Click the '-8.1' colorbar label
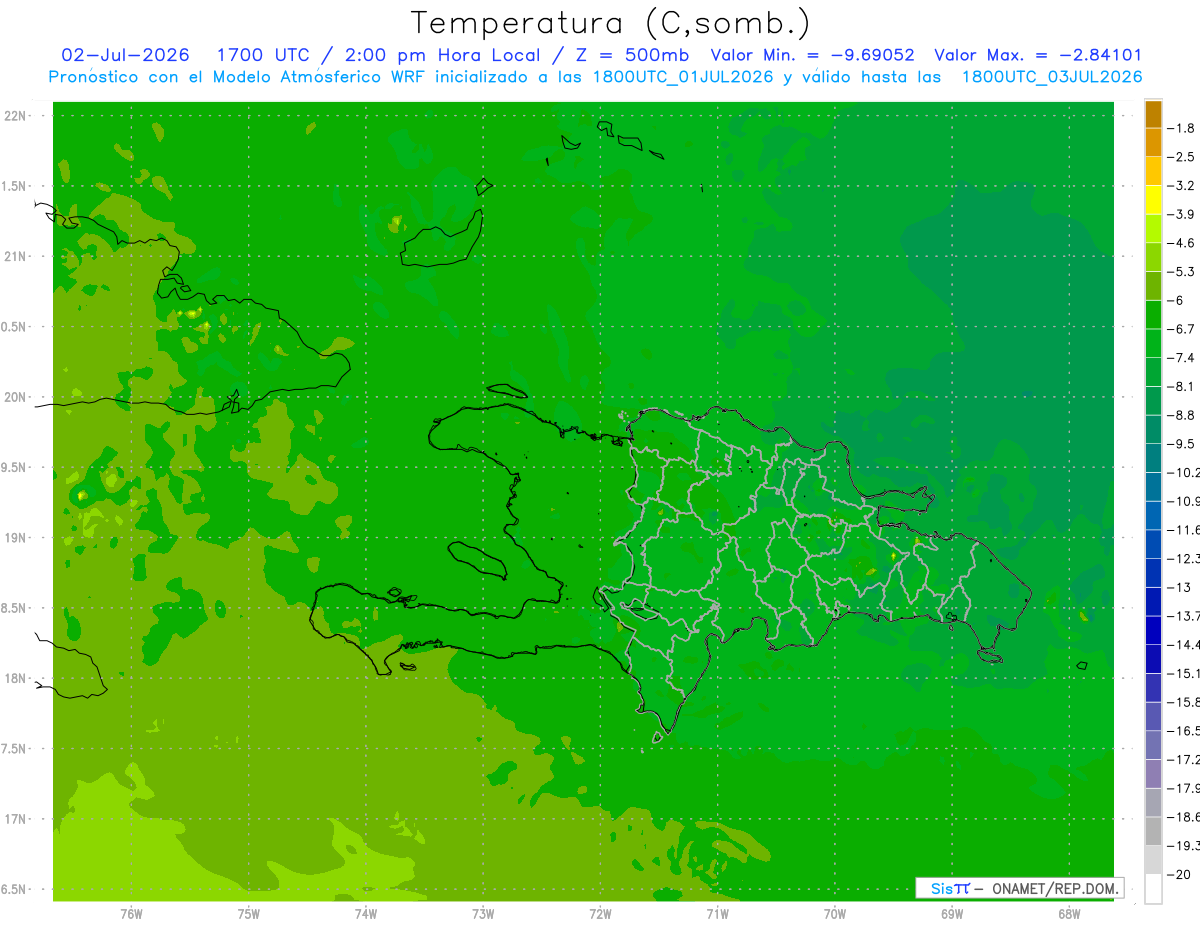The width and height of the screenshot is (1200, 927). (1181, 386)
